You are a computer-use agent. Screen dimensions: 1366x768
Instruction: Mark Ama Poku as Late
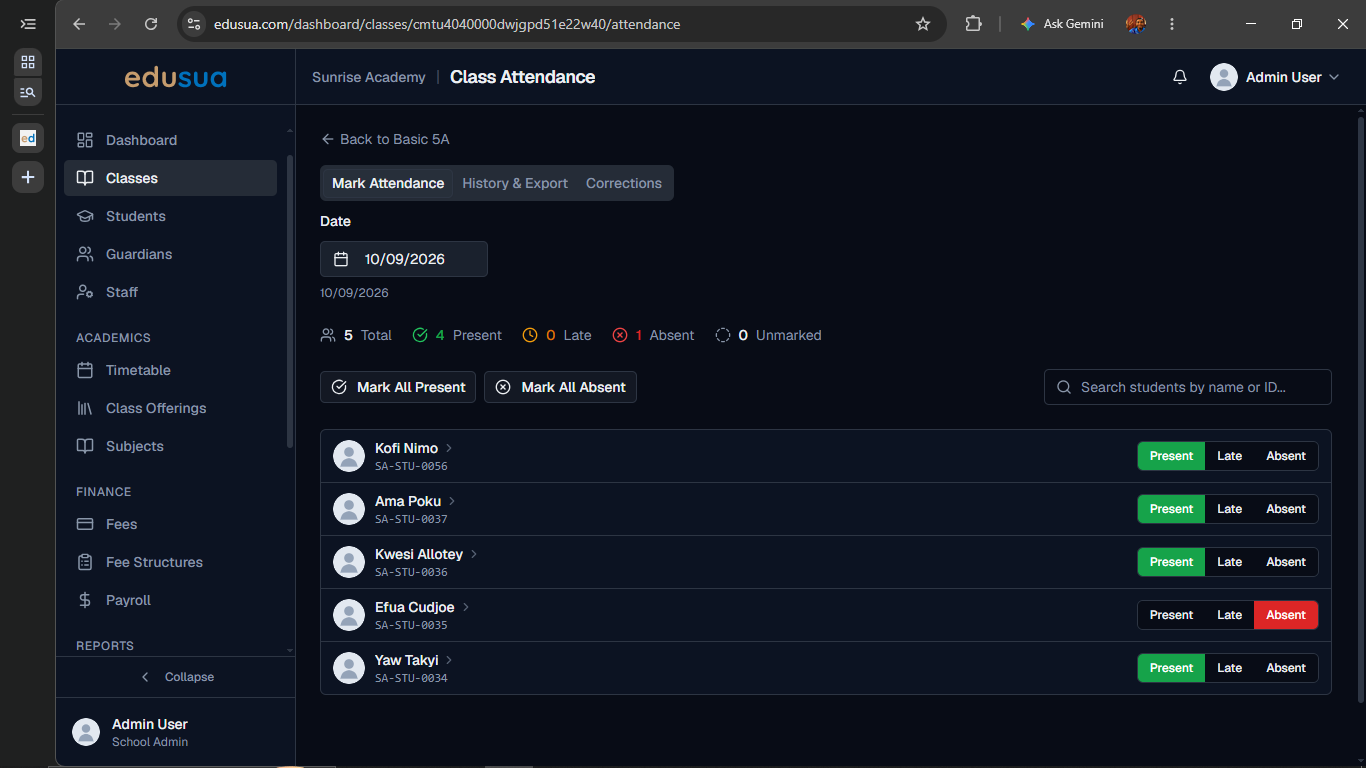coord(1229,509)
